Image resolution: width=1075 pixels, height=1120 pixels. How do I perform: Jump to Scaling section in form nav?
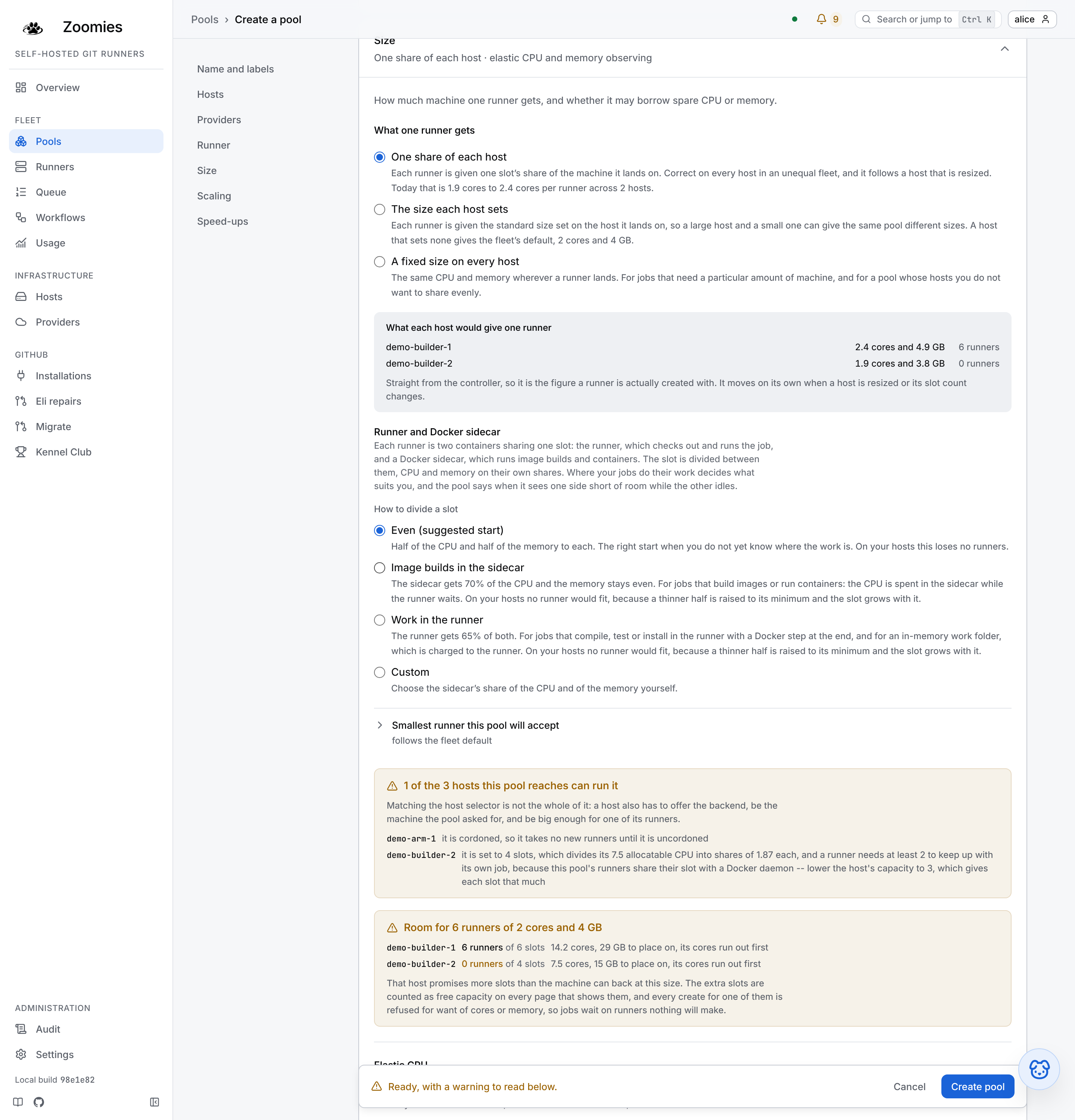(x=214, y=195)
